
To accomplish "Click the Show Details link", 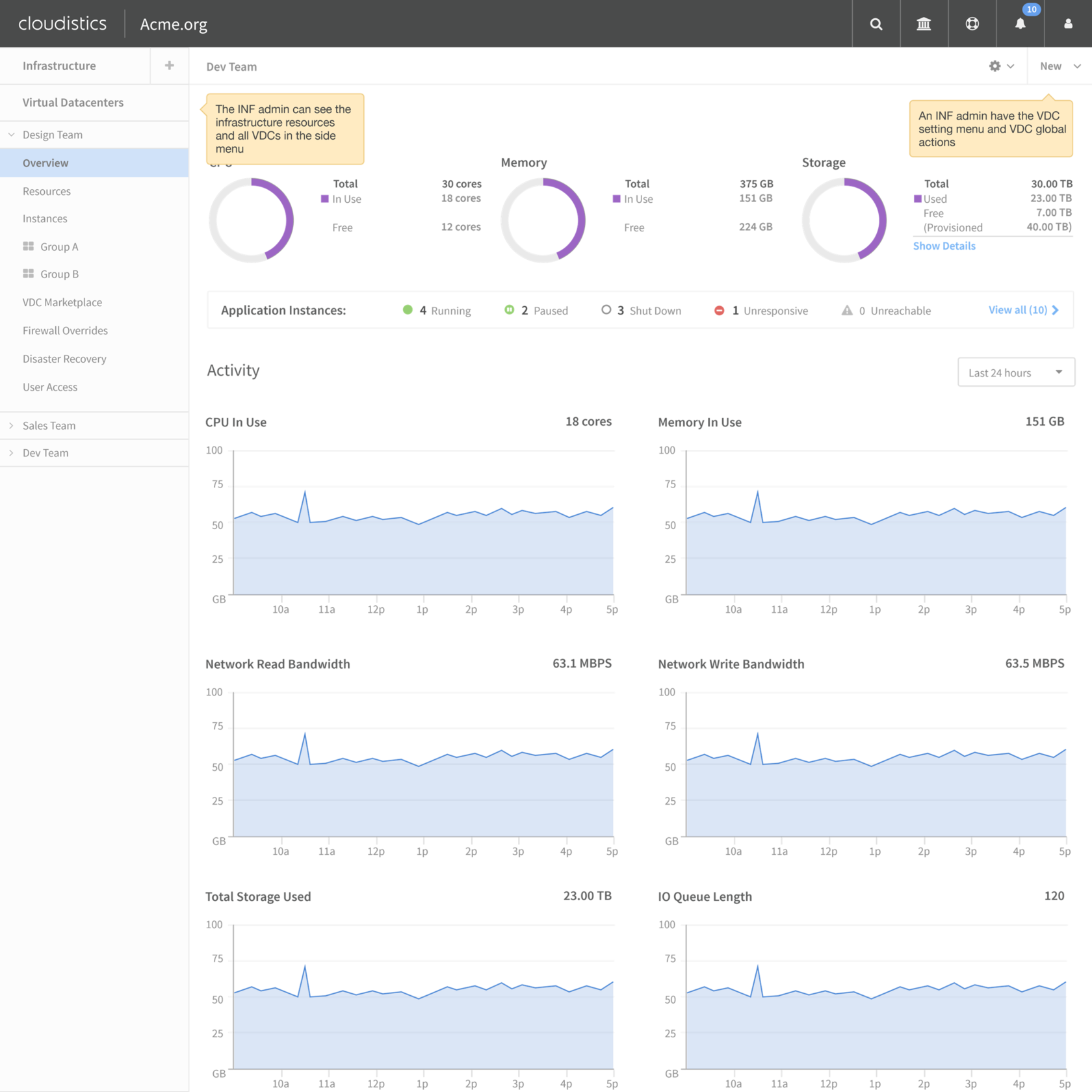I will tap(944, 246).
